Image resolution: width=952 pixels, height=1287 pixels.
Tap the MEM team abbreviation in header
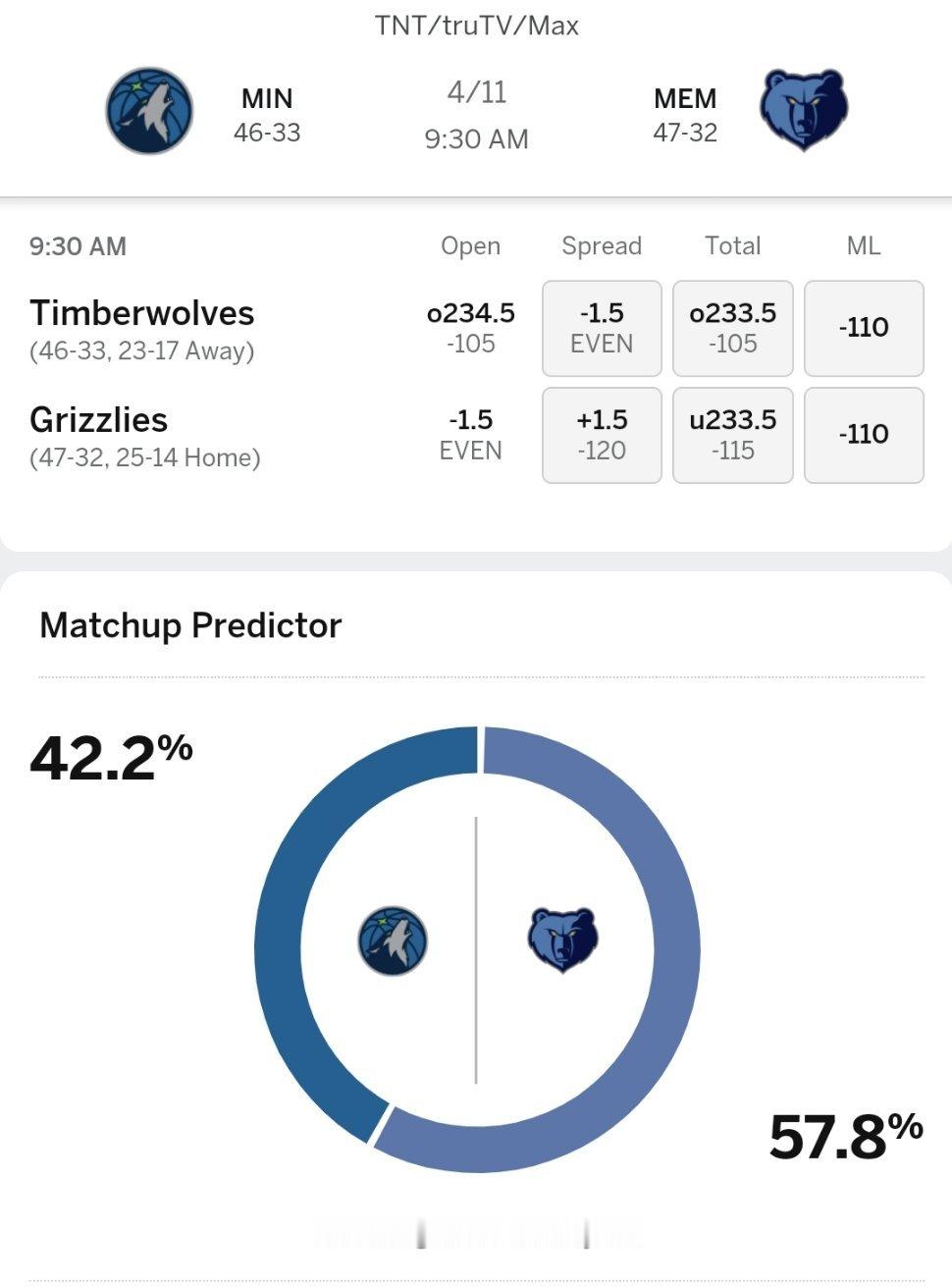(685, 98)
